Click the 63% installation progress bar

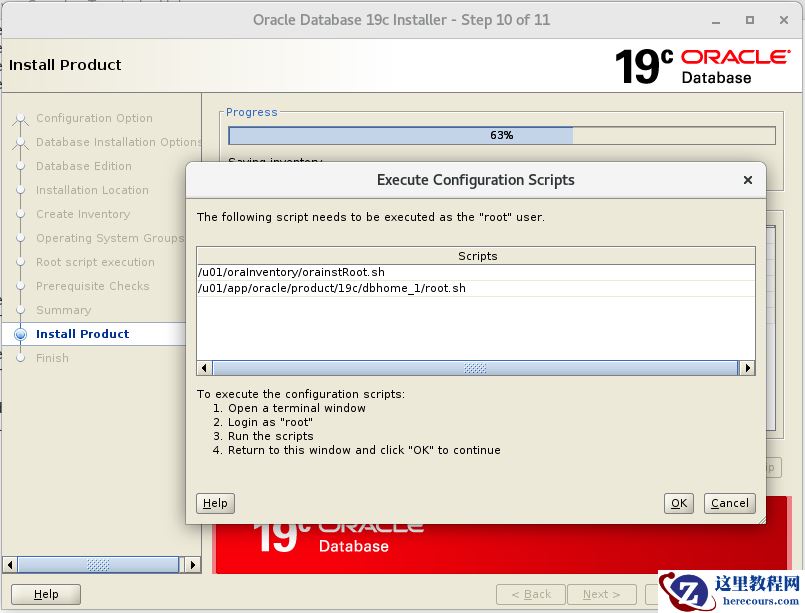[502, 136]
